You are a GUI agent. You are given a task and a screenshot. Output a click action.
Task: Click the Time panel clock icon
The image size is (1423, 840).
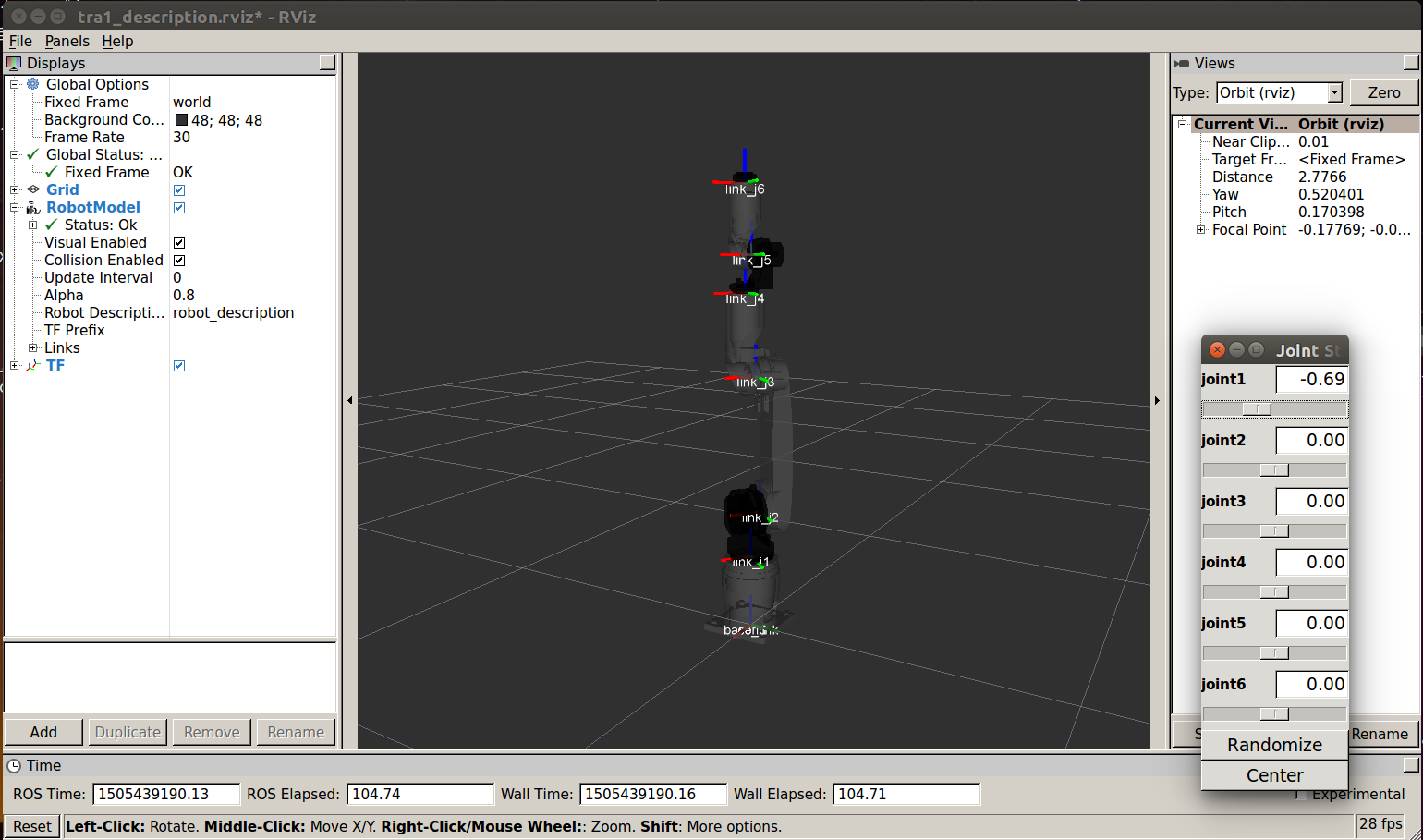[x=14, y=765]
